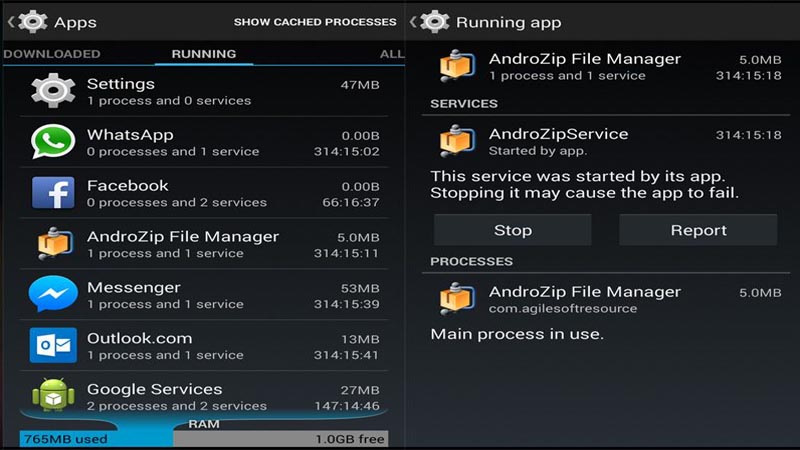Tap the AndroZipService icon under Services
Viewport: 800px width, 450px height.
[456, 142]
